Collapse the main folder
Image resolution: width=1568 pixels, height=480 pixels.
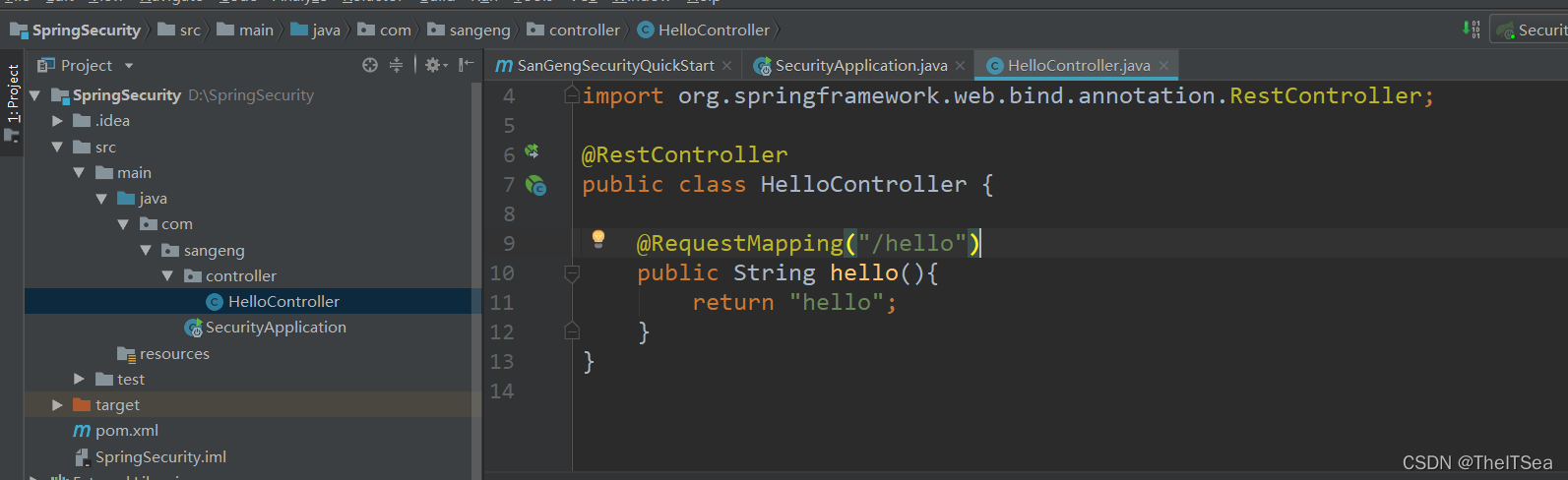coord(79,172)
